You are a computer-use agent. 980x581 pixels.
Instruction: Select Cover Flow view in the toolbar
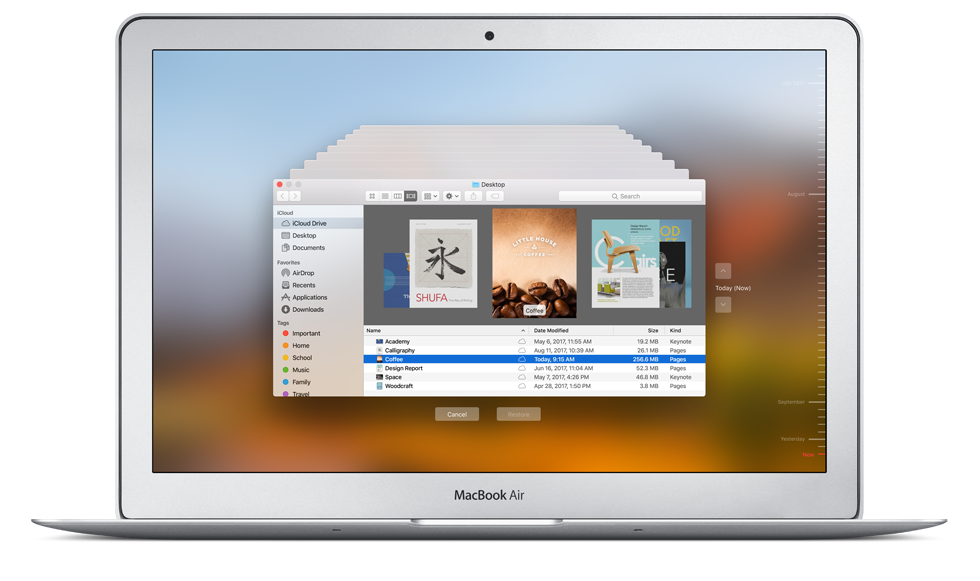pos(411,196)
